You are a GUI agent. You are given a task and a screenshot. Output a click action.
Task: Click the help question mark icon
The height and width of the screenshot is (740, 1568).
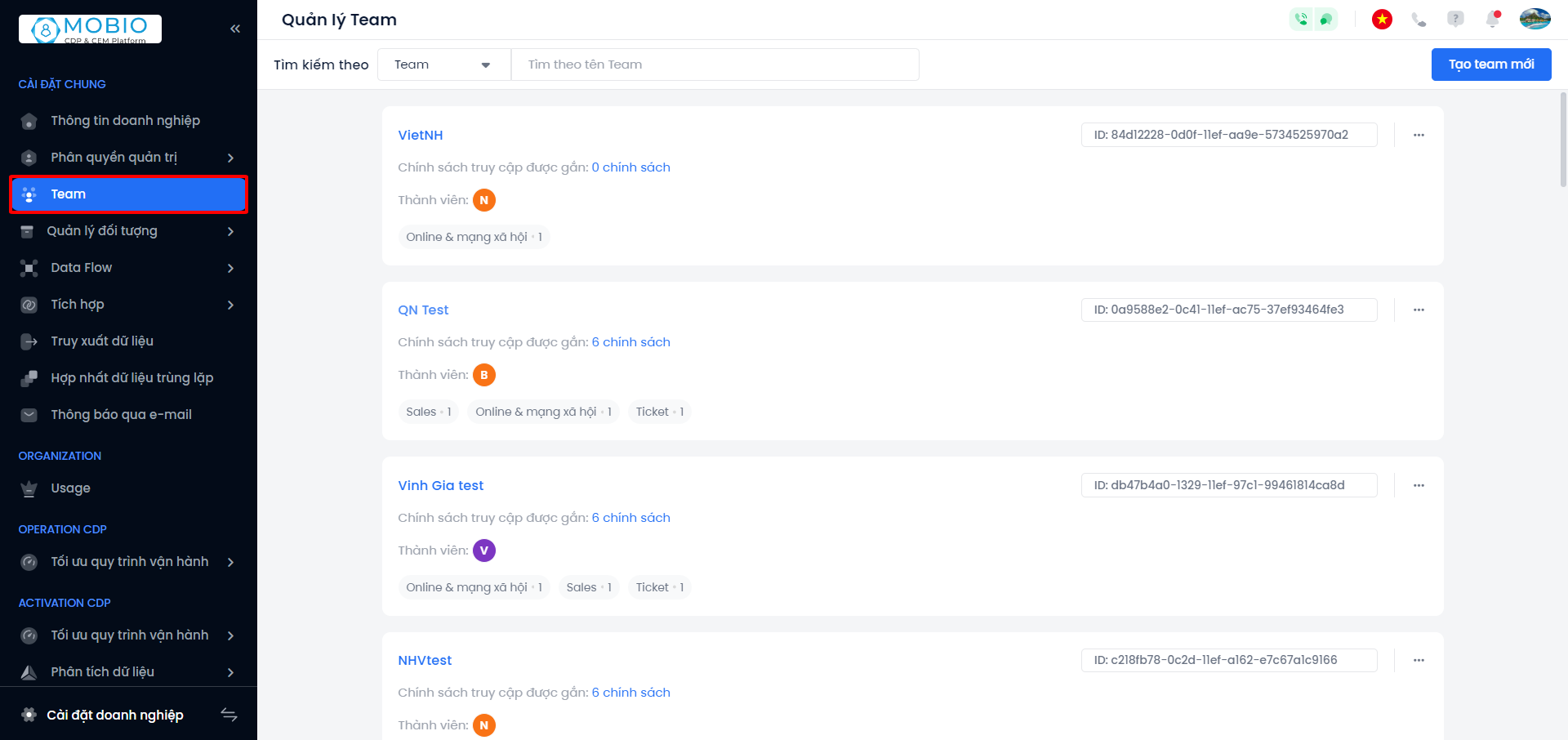point(1455,20)
